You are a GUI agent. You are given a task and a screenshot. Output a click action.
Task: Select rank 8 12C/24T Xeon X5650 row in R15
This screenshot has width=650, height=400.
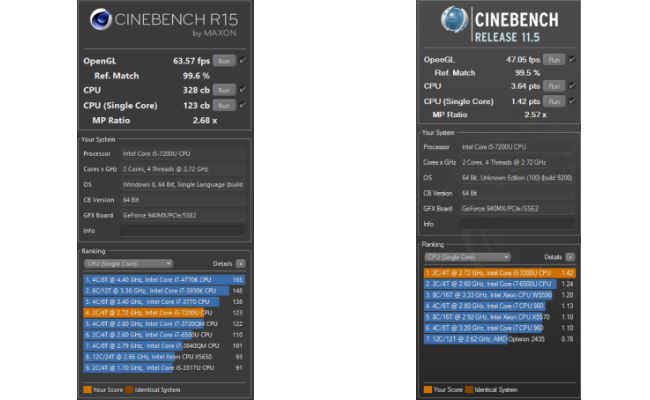click(x=164, y=357)
